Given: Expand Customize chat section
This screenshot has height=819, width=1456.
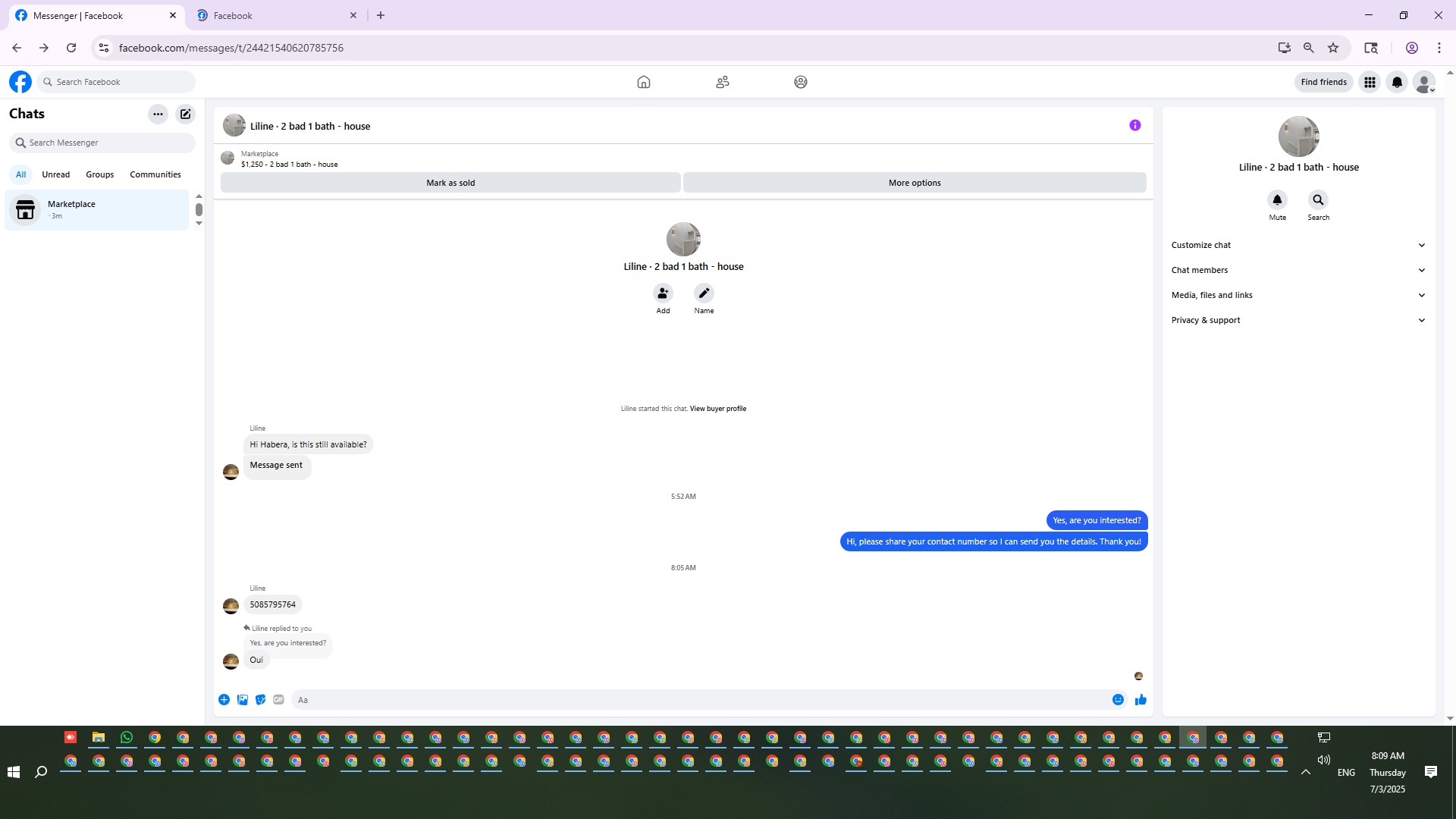Looking at the screenshot, I should pyautogui.click(x=1298, y=245).
